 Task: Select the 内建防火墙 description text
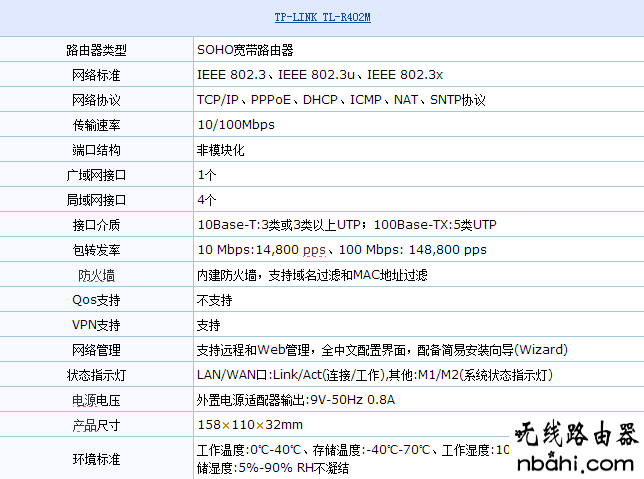[312, 275]
